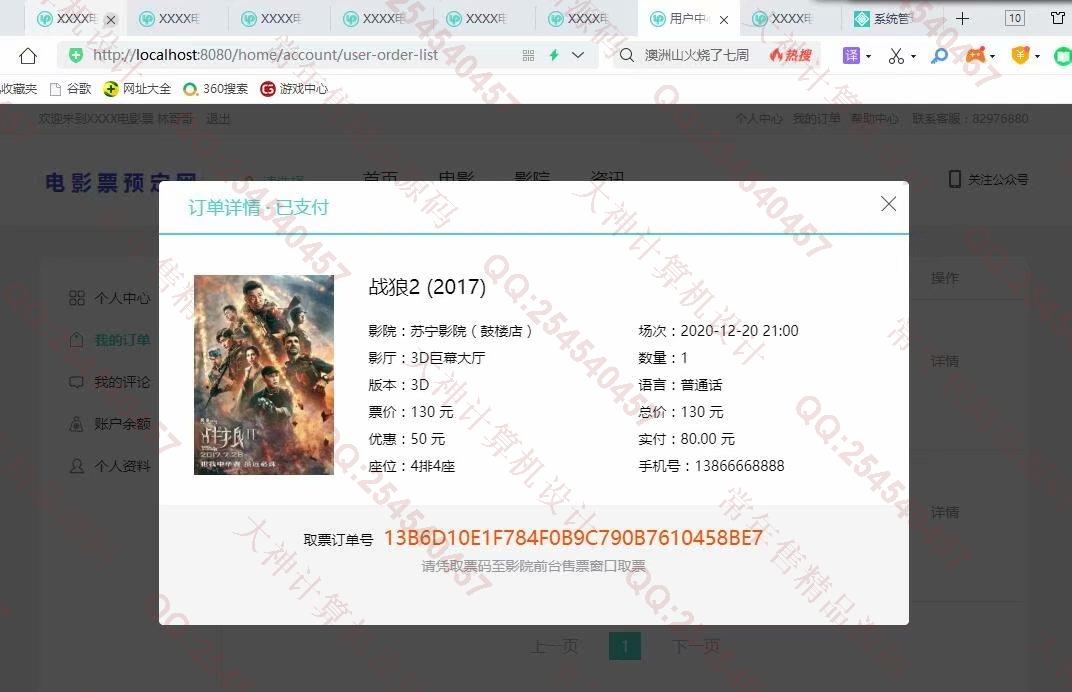Click the 战狼2 movie poster thumbnail
1072x692 pixels.
[x=264, y=375]
